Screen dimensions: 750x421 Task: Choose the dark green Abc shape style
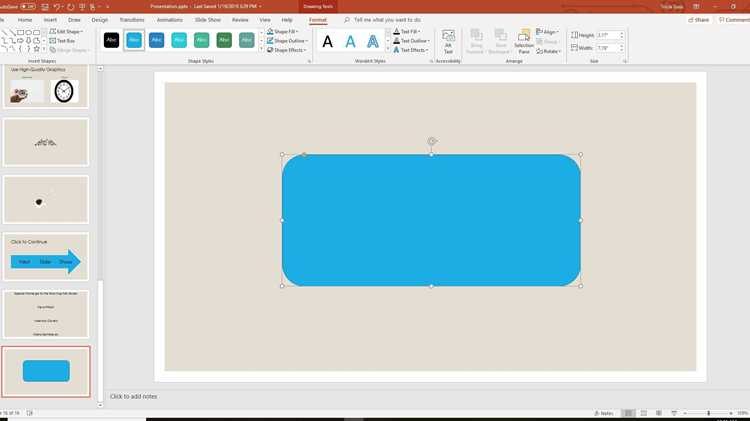pos(224,40)
